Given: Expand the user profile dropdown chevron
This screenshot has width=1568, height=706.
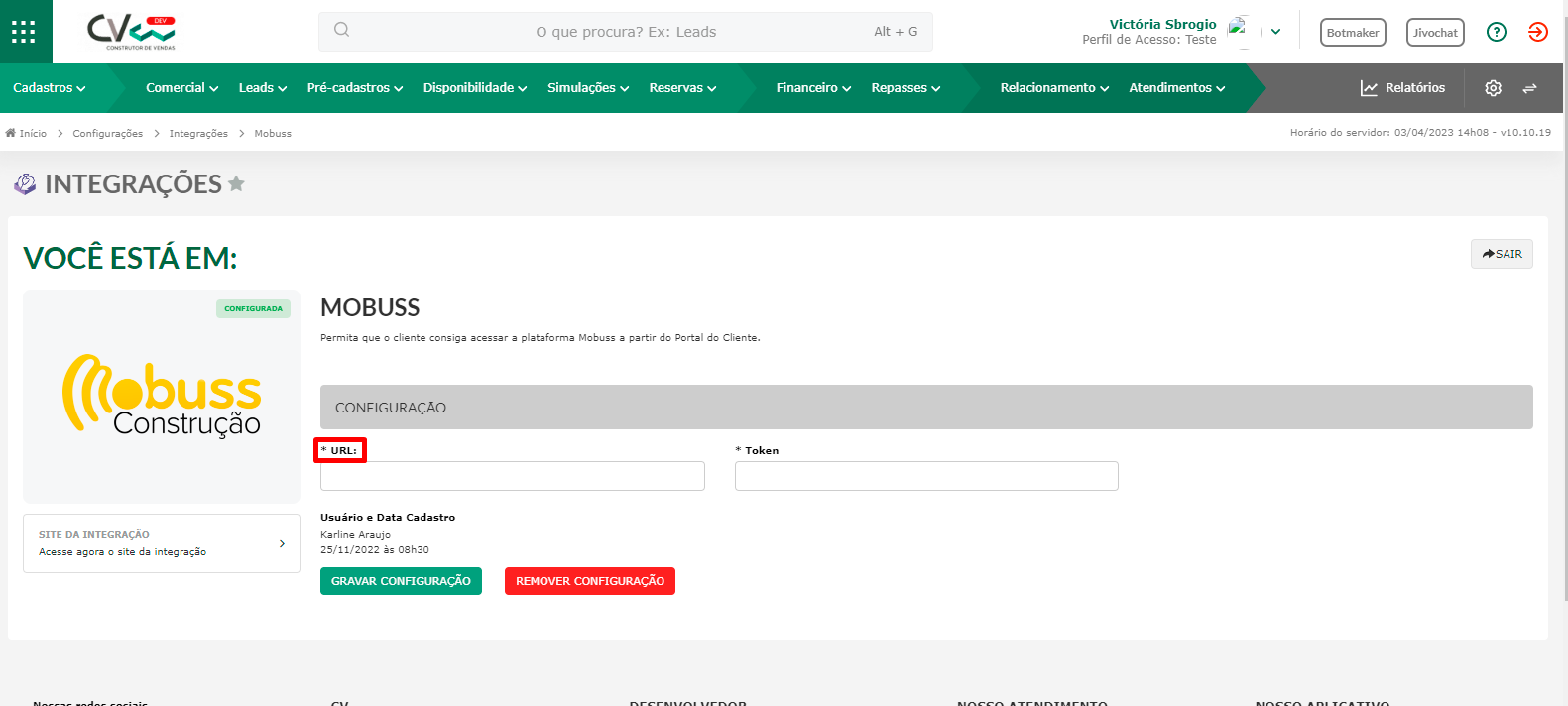Looking at the screenshot, I should pos(1276,32).
